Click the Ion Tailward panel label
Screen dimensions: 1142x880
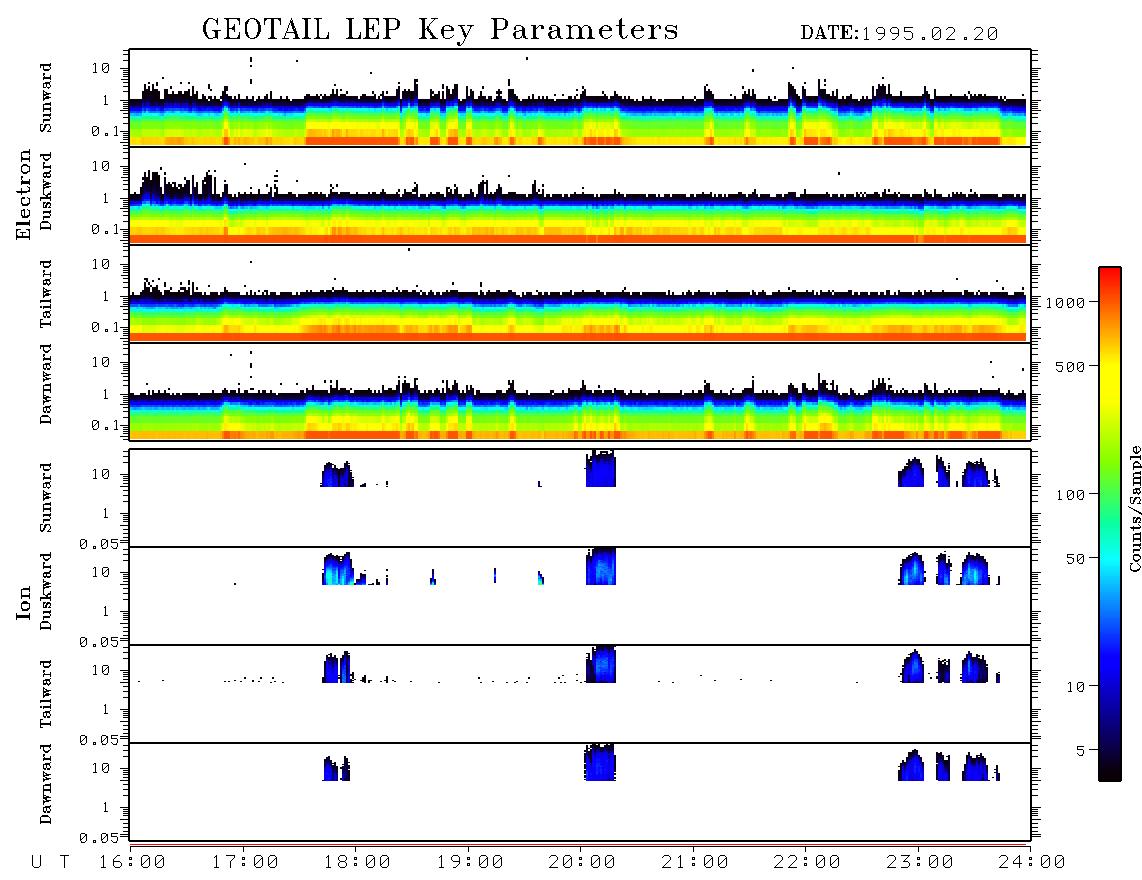coord(46,694)
